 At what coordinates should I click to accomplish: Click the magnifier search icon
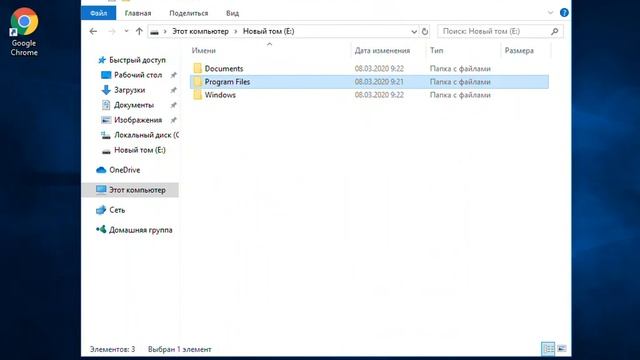pyautogui.click(x=554, y=31)
